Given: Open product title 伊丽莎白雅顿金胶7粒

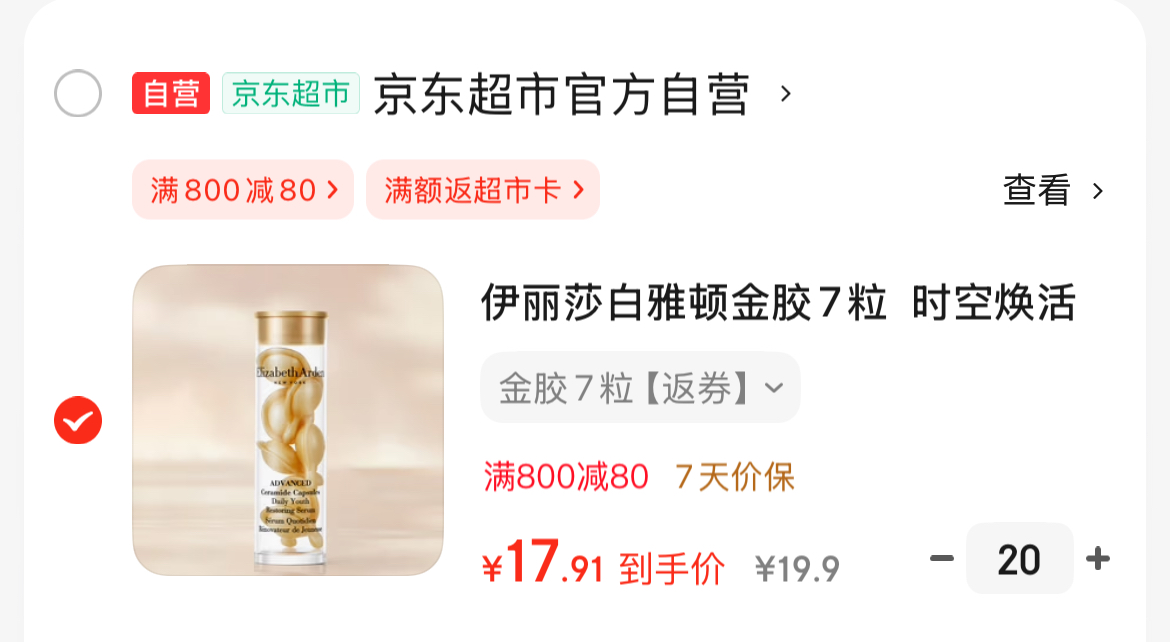Looking at the screenshot, I should [683, 303].
